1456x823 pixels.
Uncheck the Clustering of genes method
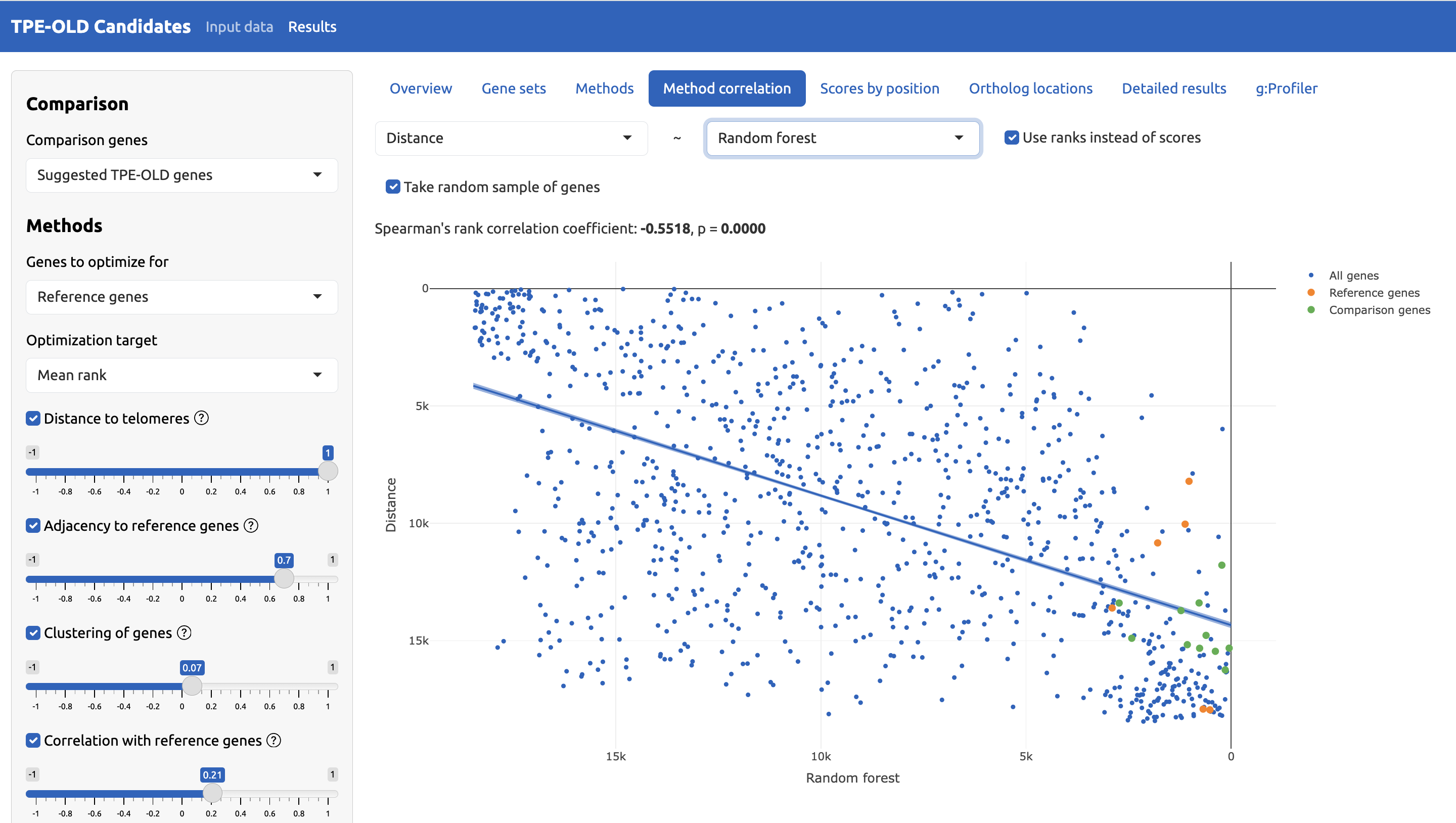33,632
